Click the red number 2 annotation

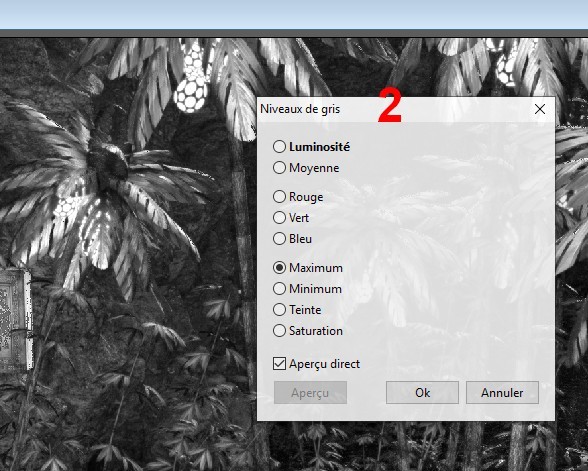[x=390, y=105]
